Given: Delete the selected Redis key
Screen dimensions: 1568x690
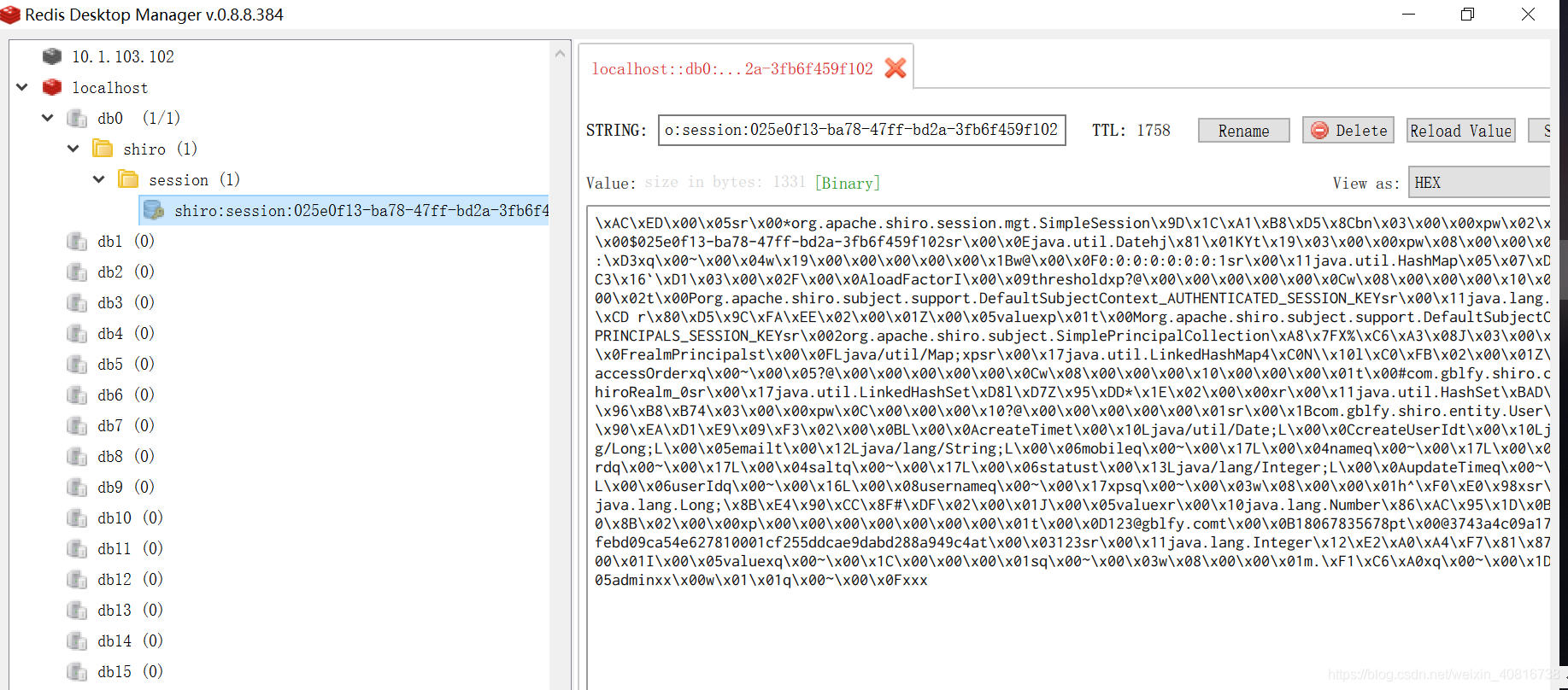Looking at the screenshot, I should [1348, 130].
